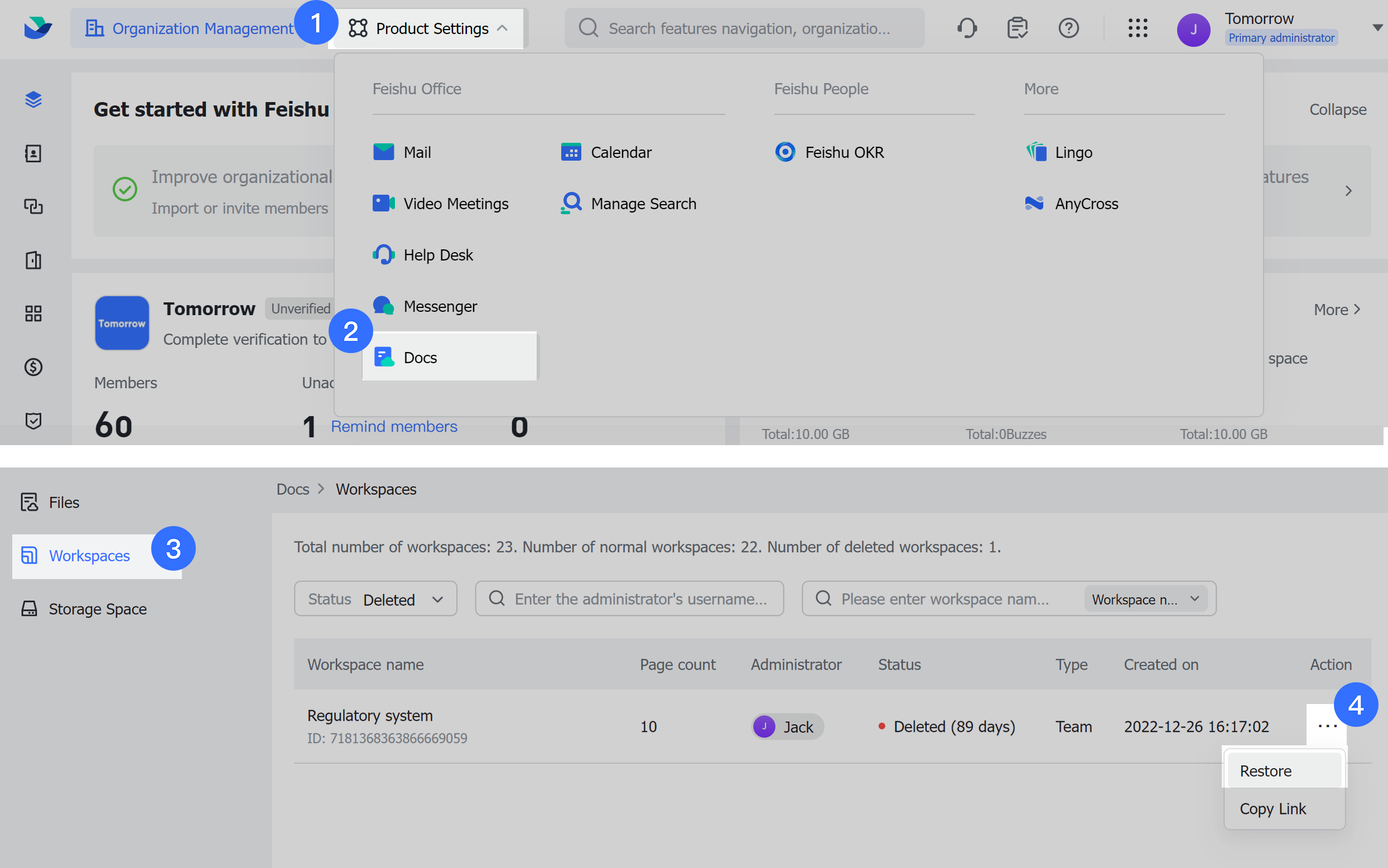Open Feishu OKR settings

tap(830, 152)
